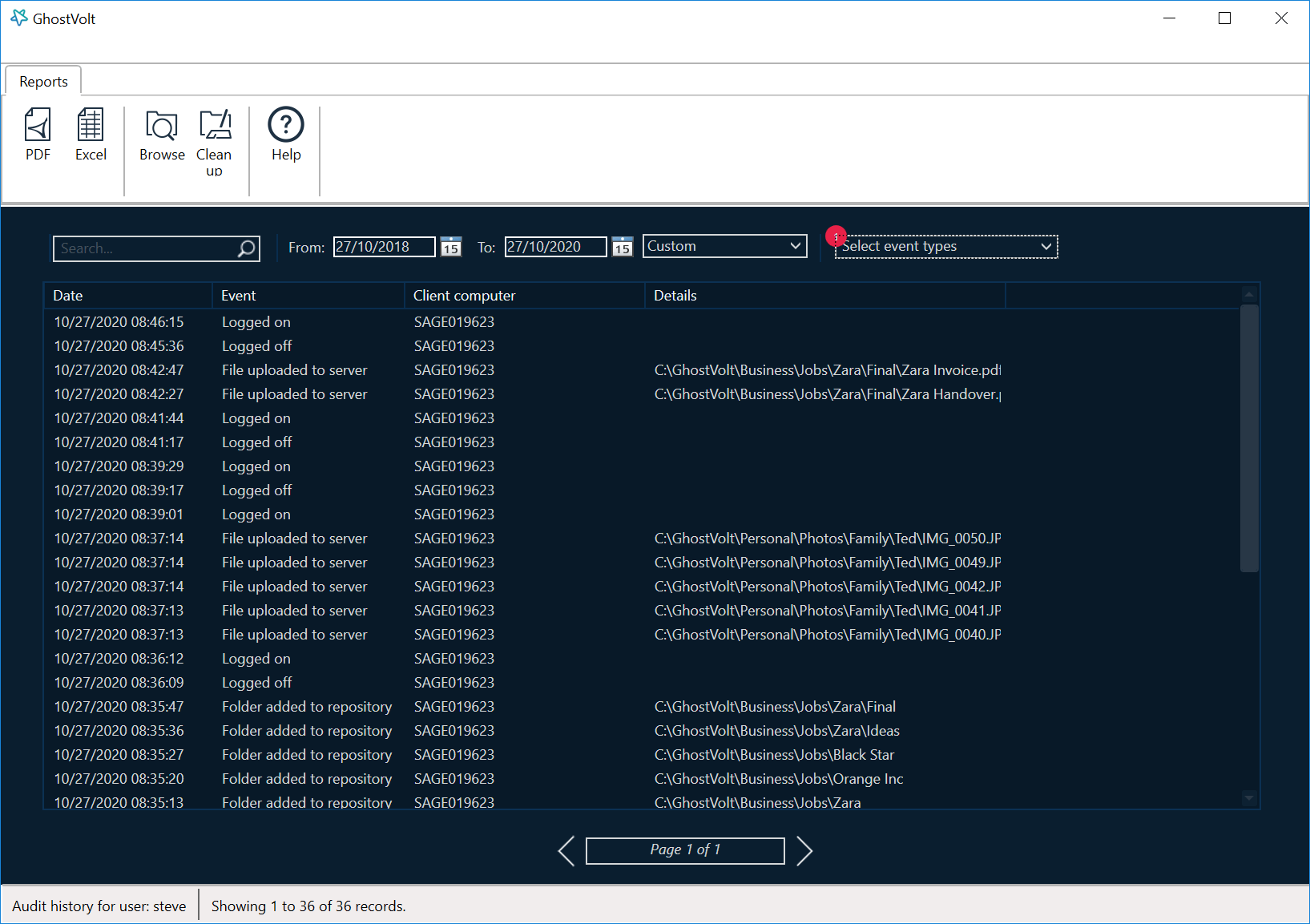Select the Zara Invoice.pdf upload row
The height and width of the screenshot is (924, 1310).
[x=641, y=369]
